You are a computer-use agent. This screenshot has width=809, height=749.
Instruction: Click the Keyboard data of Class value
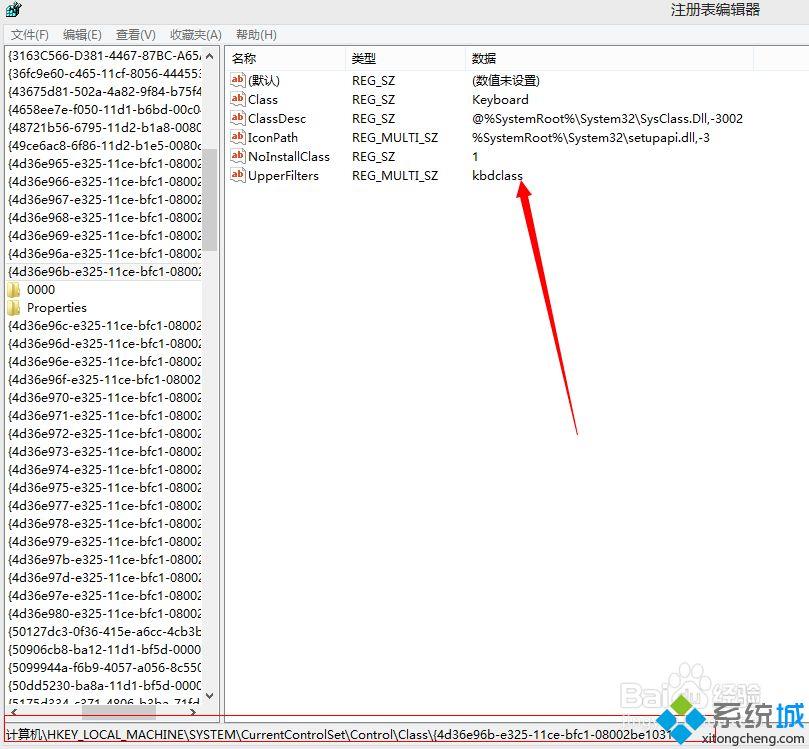click(500, 100)
